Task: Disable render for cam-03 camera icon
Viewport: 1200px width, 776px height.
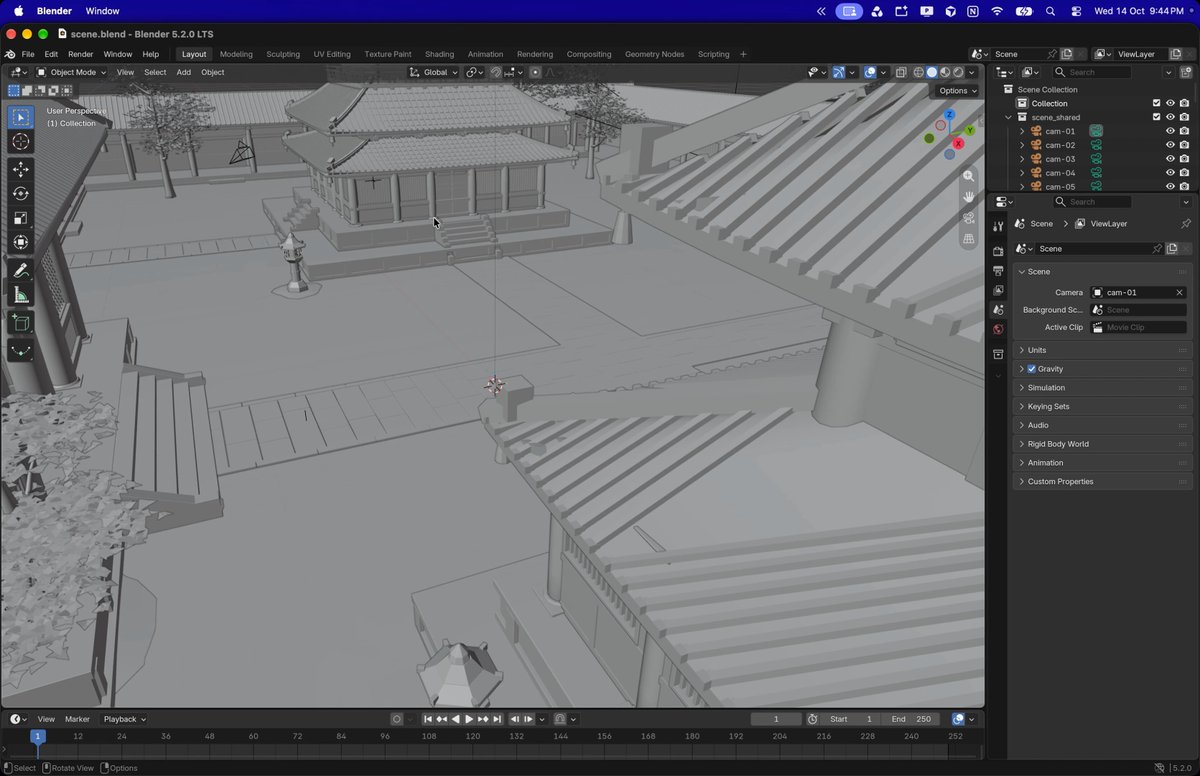Action: [x=1184, y=159]
